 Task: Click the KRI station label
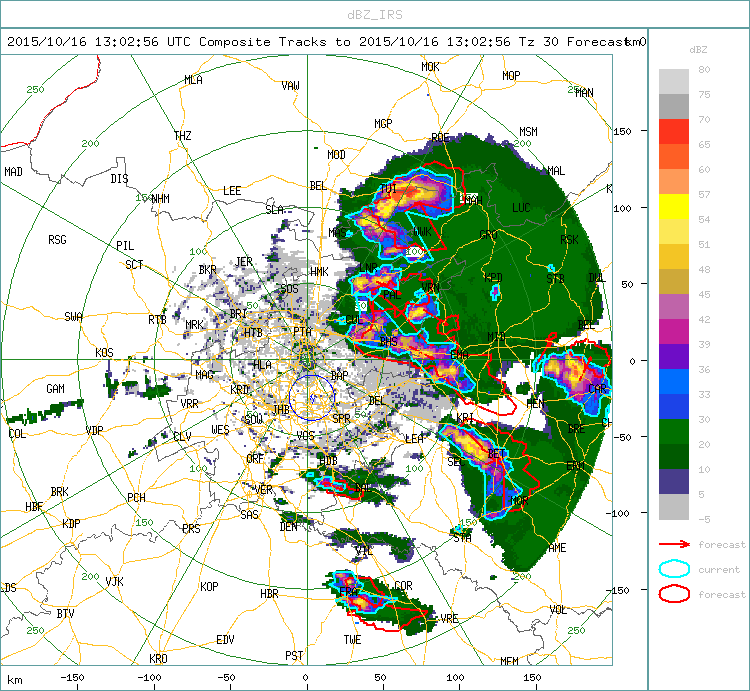pyautogui.click(x=465, y=418)
